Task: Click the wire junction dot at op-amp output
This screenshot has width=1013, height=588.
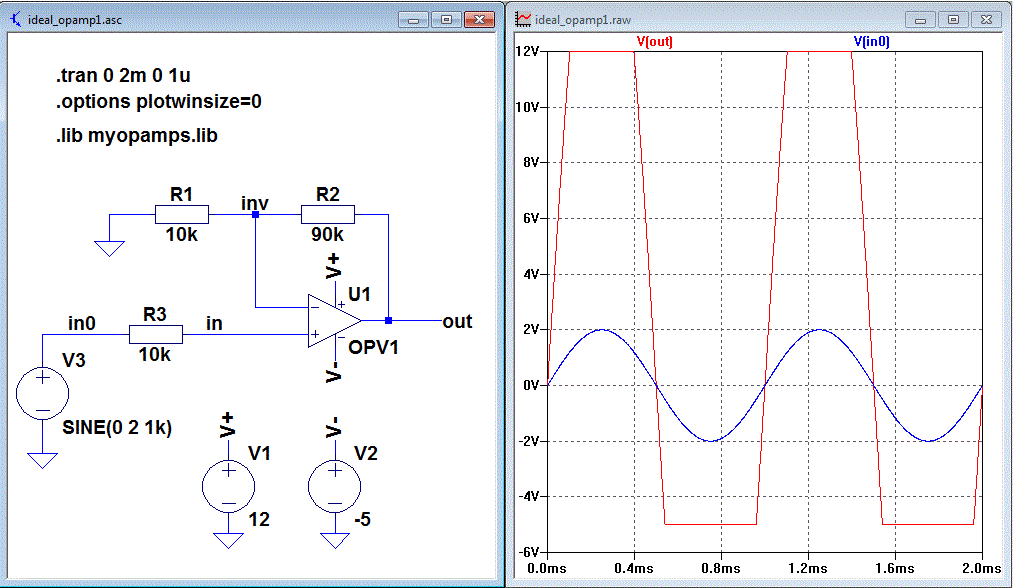Action: coord(388,320)
